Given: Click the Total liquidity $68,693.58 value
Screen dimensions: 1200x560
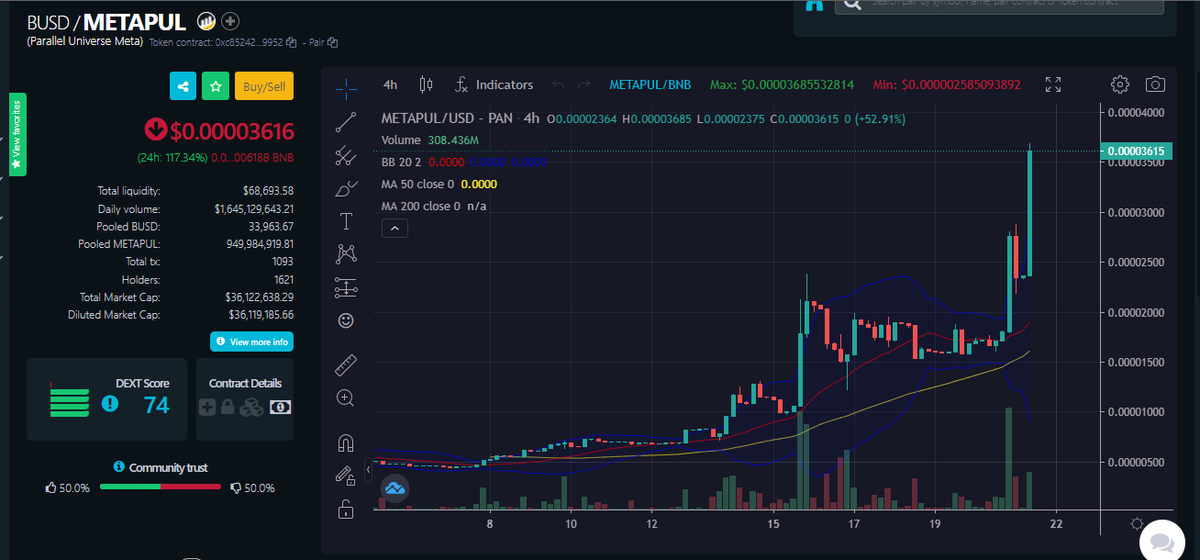Looking at the screenshot, I should 268,190.
